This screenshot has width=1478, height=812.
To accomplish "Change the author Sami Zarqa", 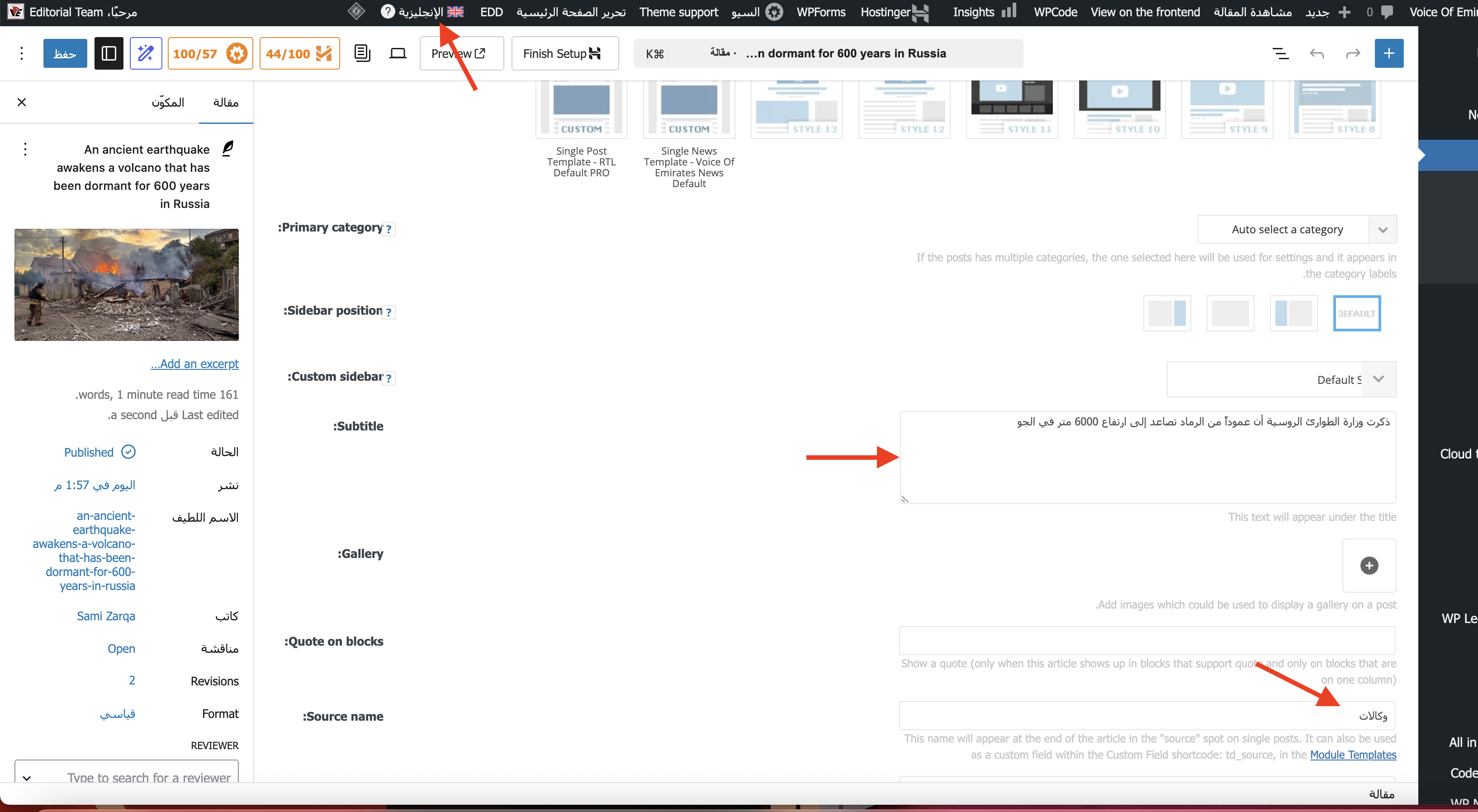I will pos(106,616).
